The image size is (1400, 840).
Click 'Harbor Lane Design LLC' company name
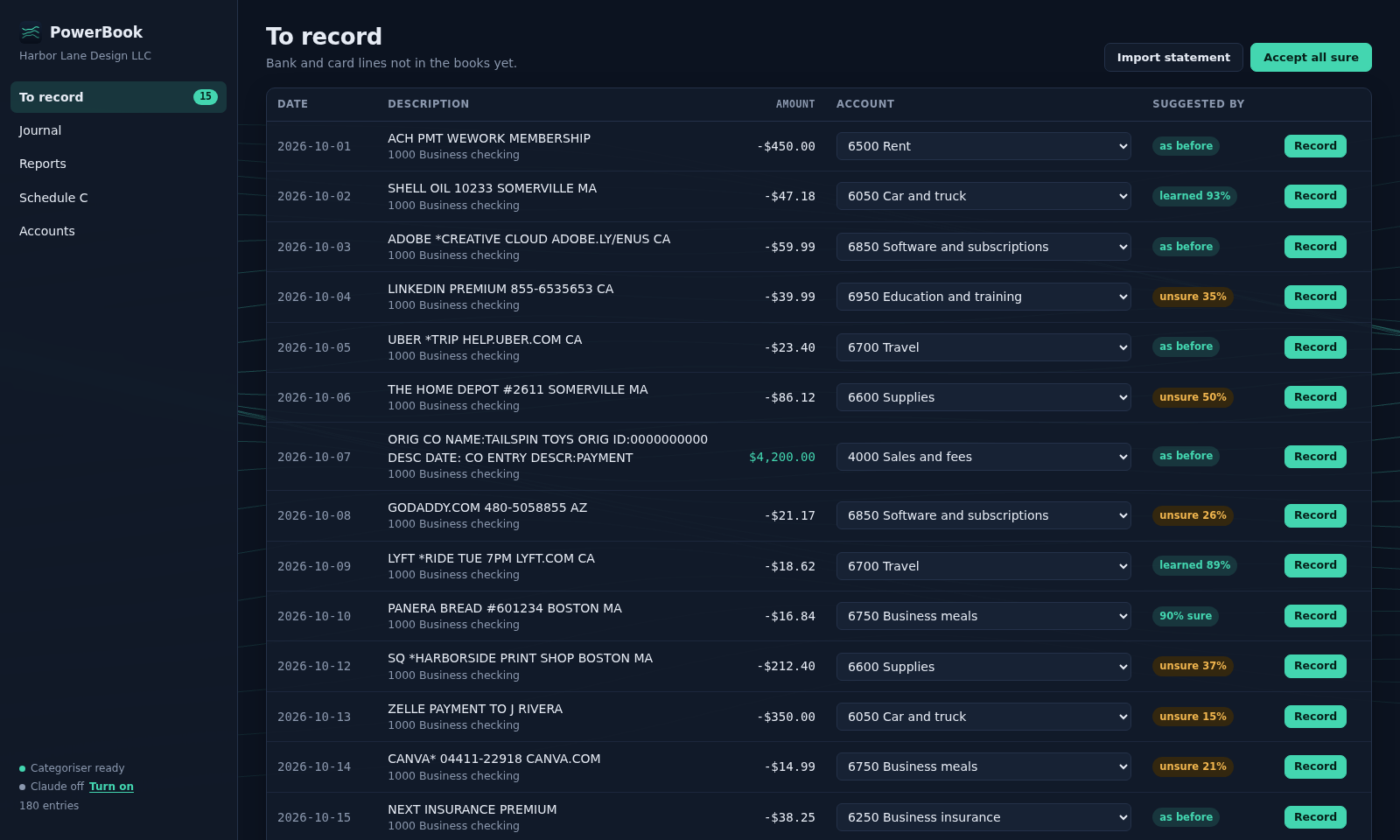tap(85, 56)
